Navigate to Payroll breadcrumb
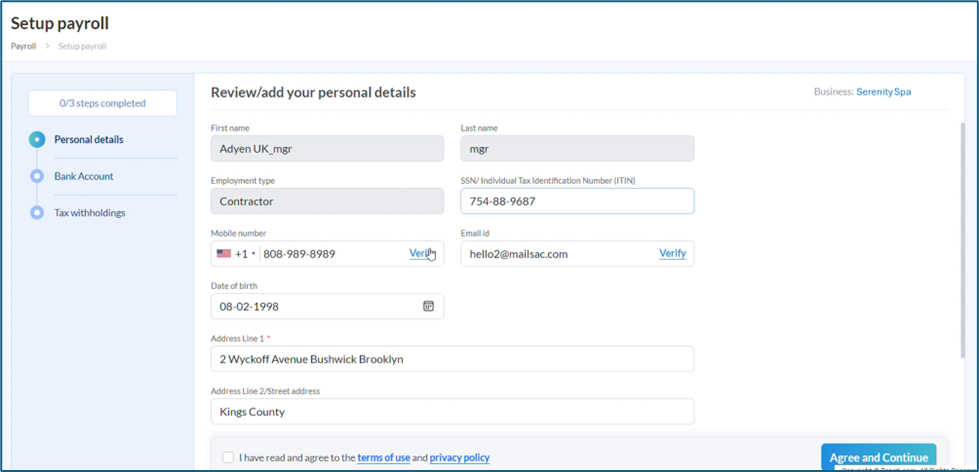The image size is (979, 472). click(23, 46)
